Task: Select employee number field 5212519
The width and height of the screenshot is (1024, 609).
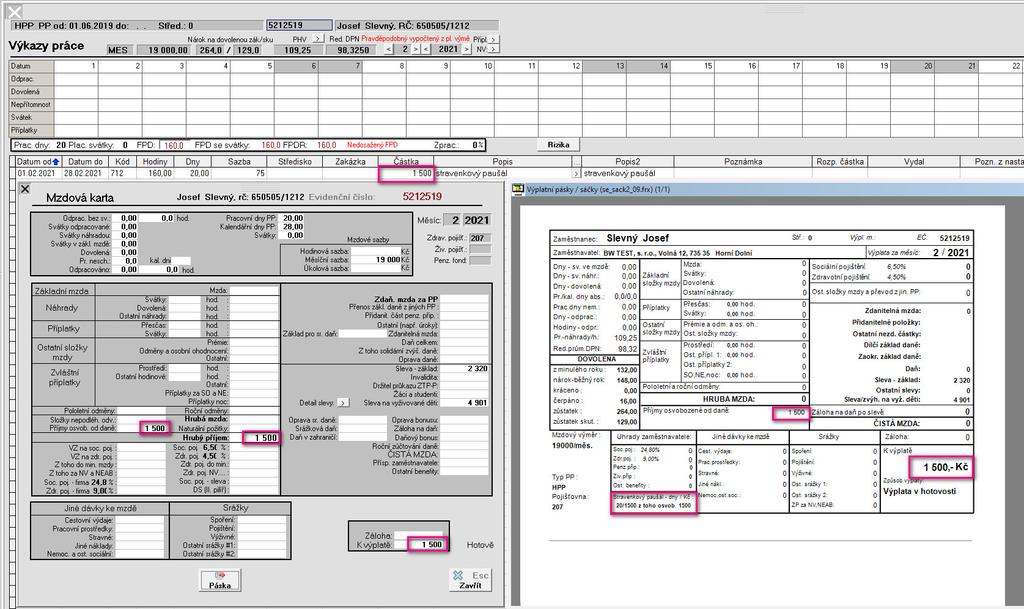Action: click(x=299, y=25)
